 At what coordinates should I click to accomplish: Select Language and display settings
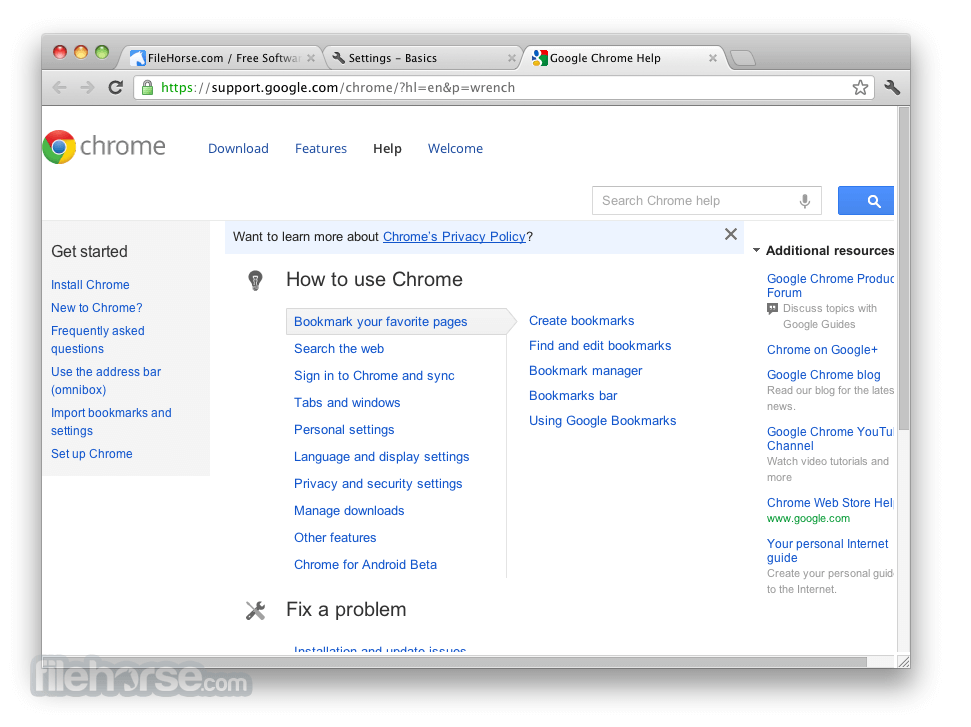[x=381, y=457]
